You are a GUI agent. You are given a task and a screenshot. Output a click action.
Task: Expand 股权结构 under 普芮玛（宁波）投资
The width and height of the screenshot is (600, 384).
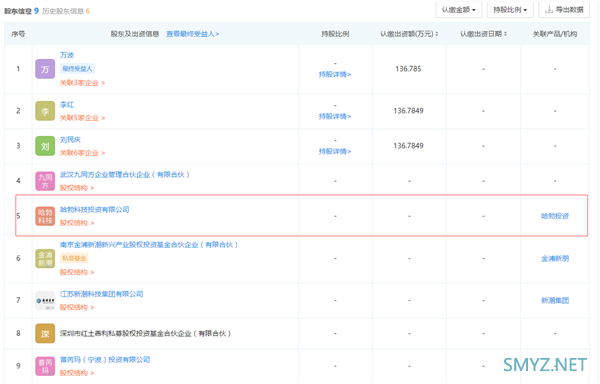77,373
